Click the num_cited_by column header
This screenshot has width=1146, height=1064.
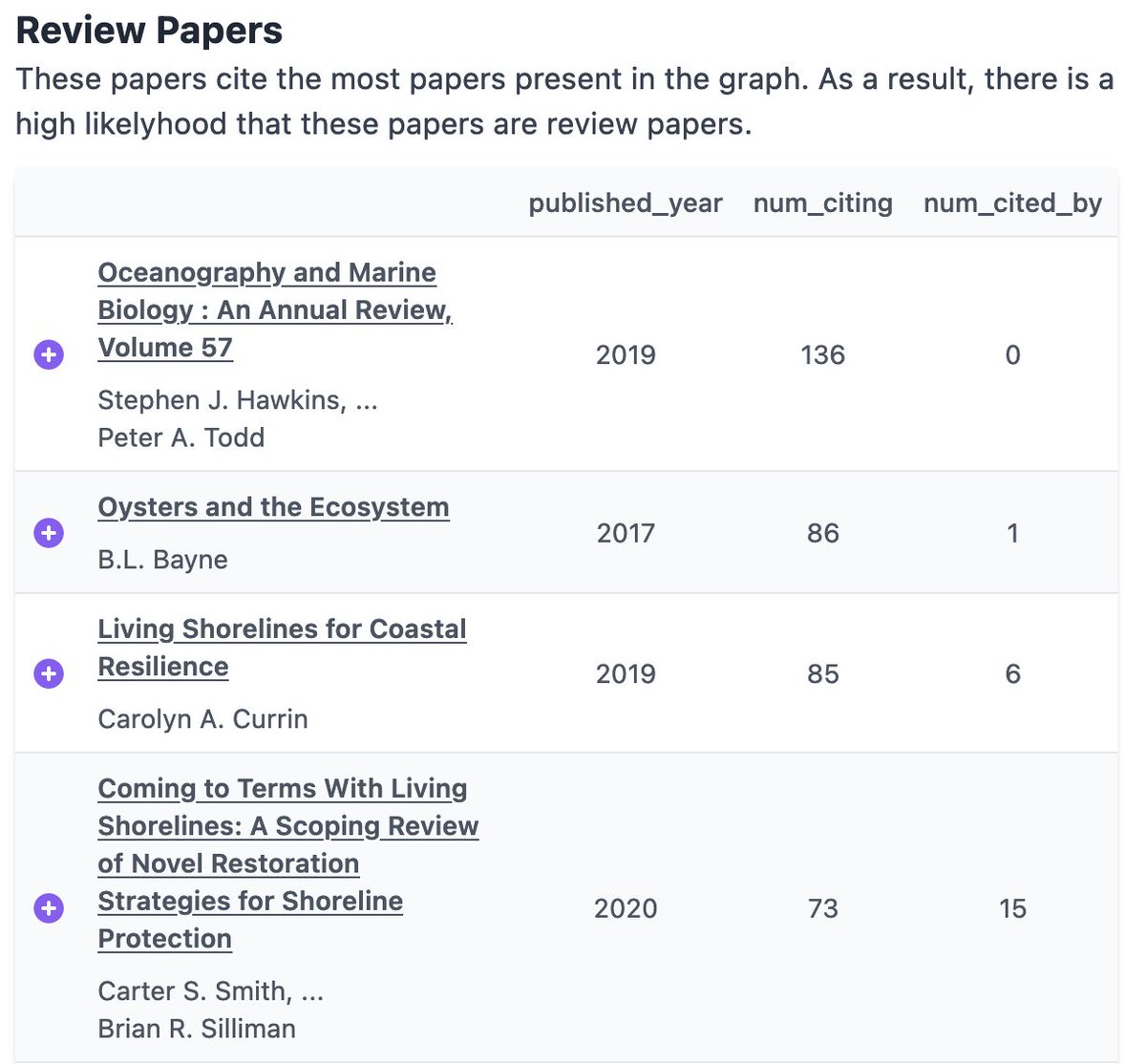point(1012,203)
